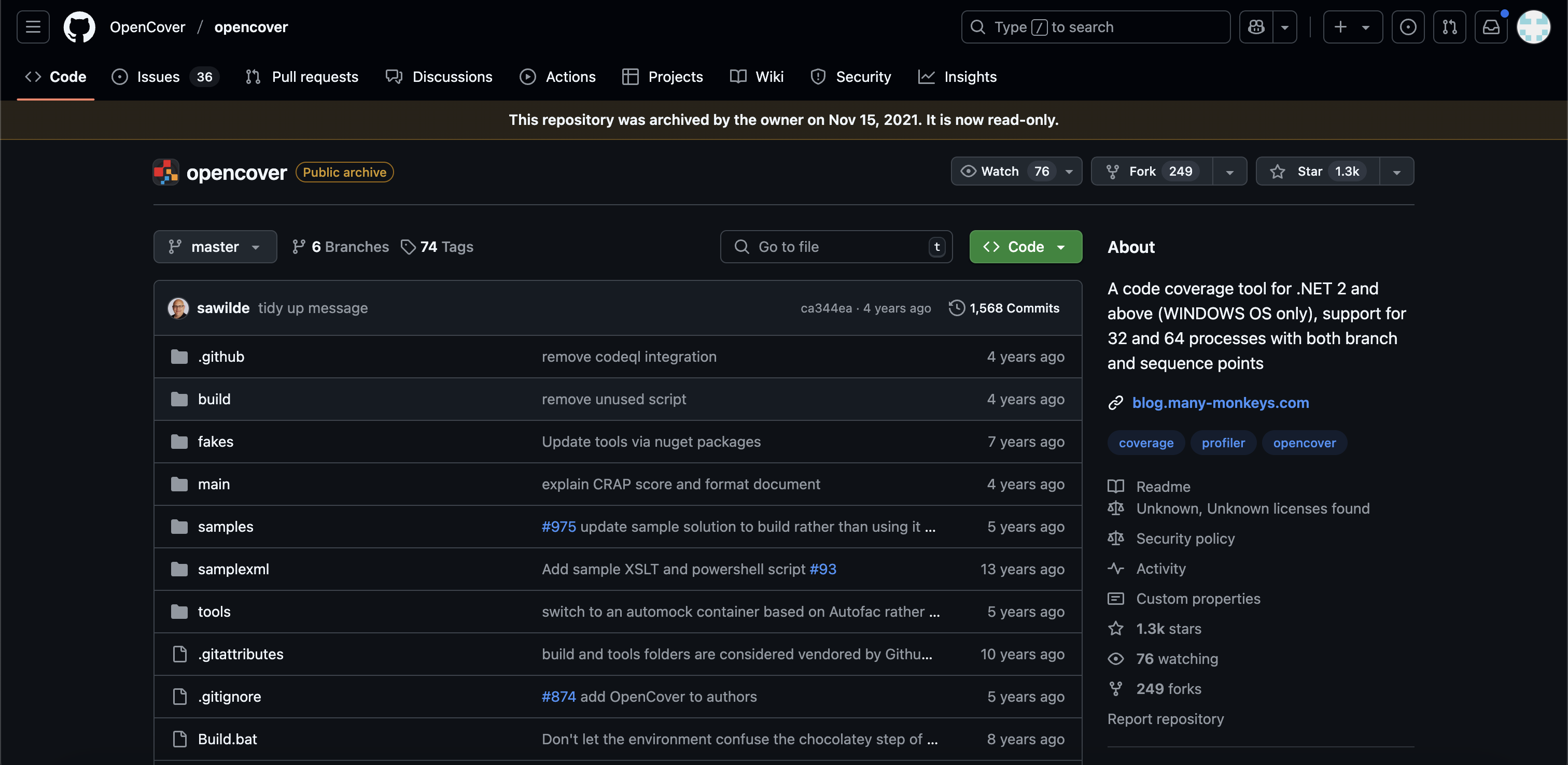This screenshot has height=765, width=1568.
Task: Open issue #975 link in samples row
Action: 559,527
